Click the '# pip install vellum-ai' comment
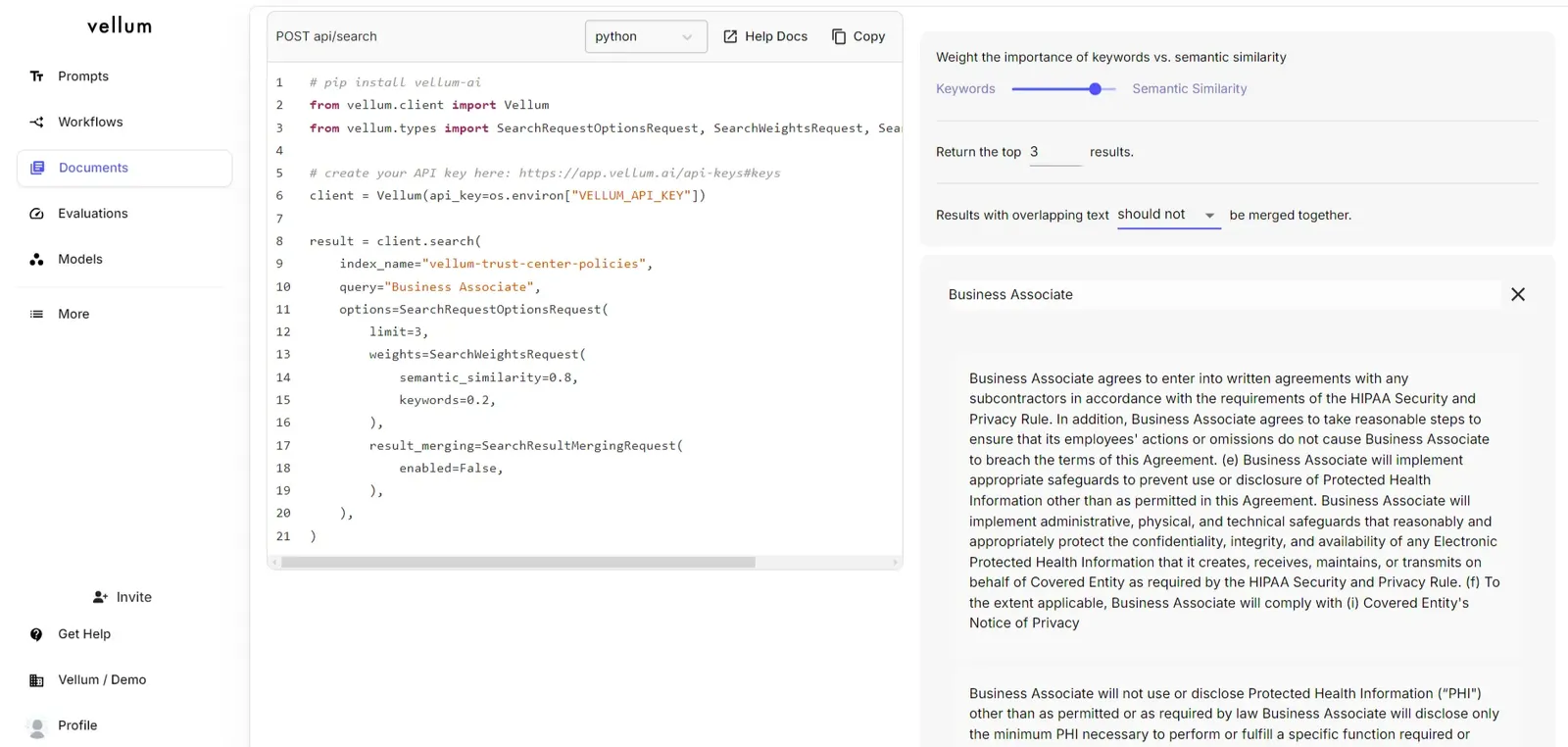 [395, 82]
